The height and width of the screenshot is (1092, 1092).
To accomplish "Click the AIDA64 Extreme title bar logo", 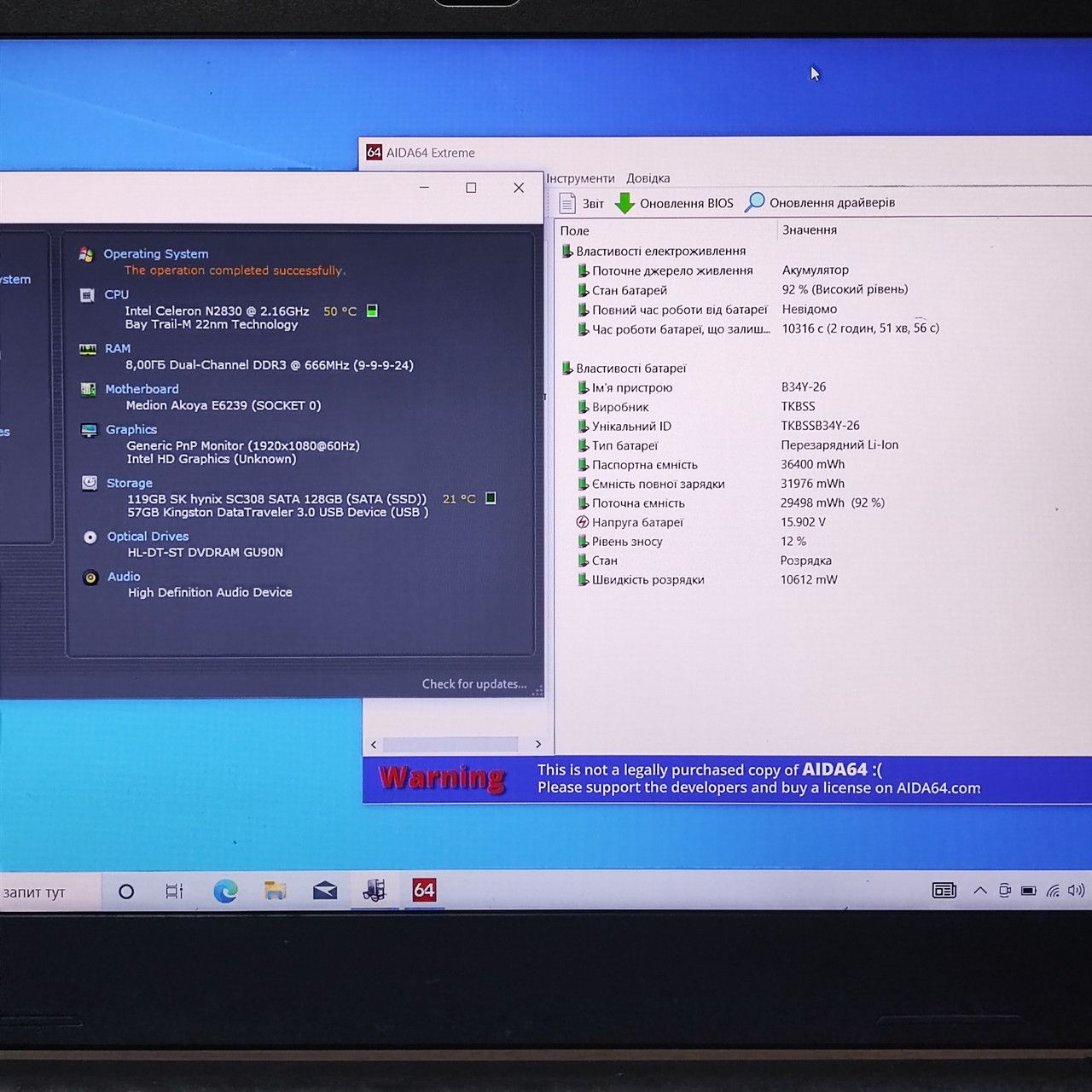I will click(374, 153).
